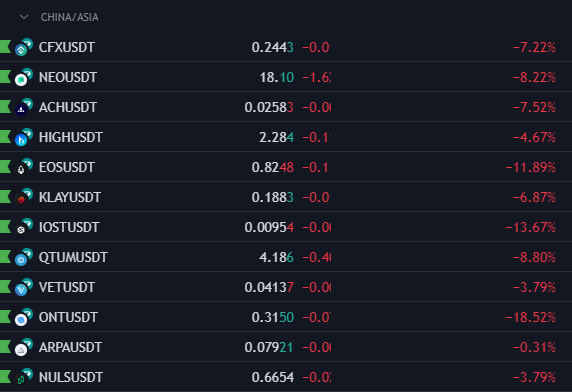Click the green flag beside IOSTUSDT

(5, 227)
